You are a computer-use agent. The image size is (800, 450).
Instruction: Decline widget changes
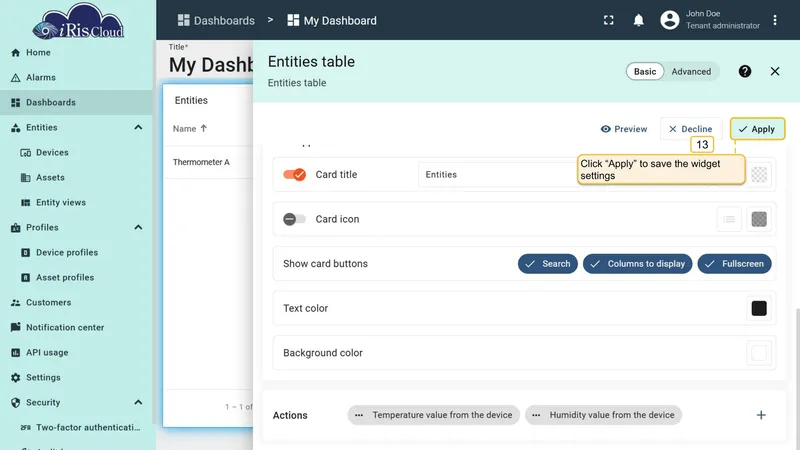coord(690,129)
